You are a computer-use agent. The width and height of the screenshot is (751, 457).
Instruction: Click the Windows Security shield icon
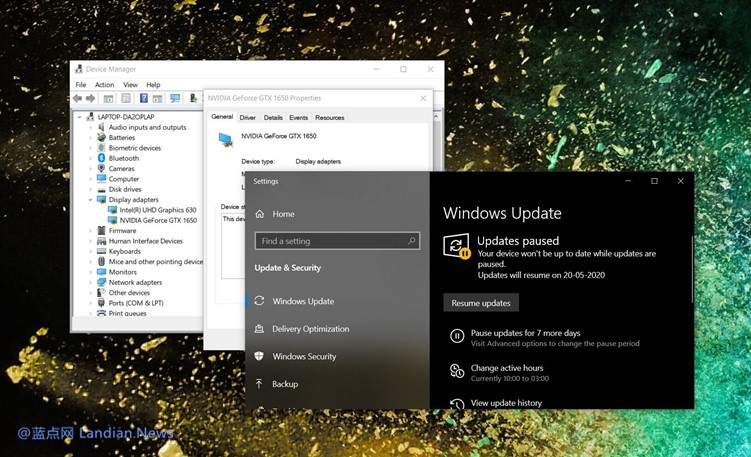pos(260,356)
